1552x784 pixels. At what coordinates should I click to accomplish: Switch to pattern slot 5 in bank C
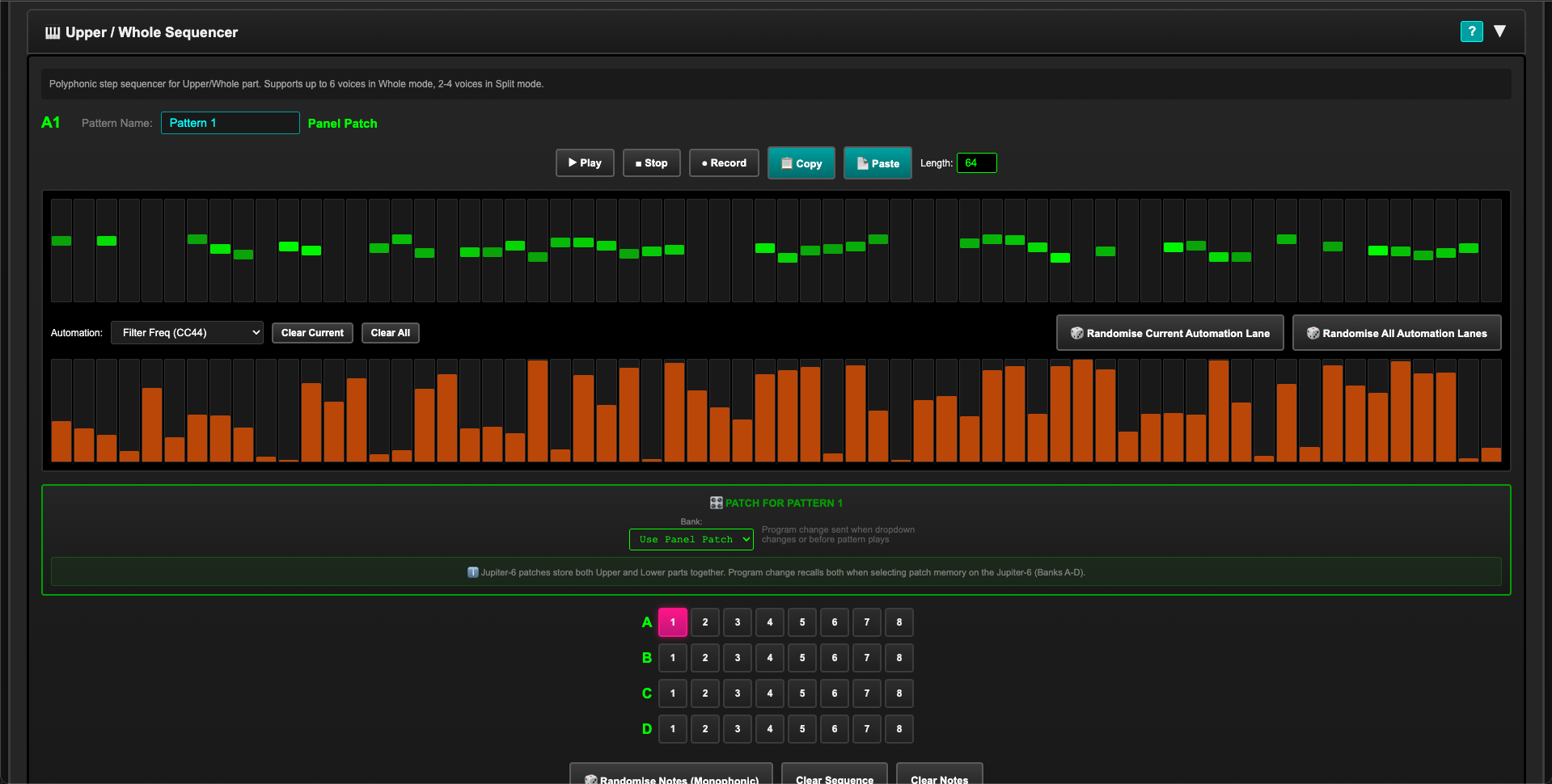(801, 693)
